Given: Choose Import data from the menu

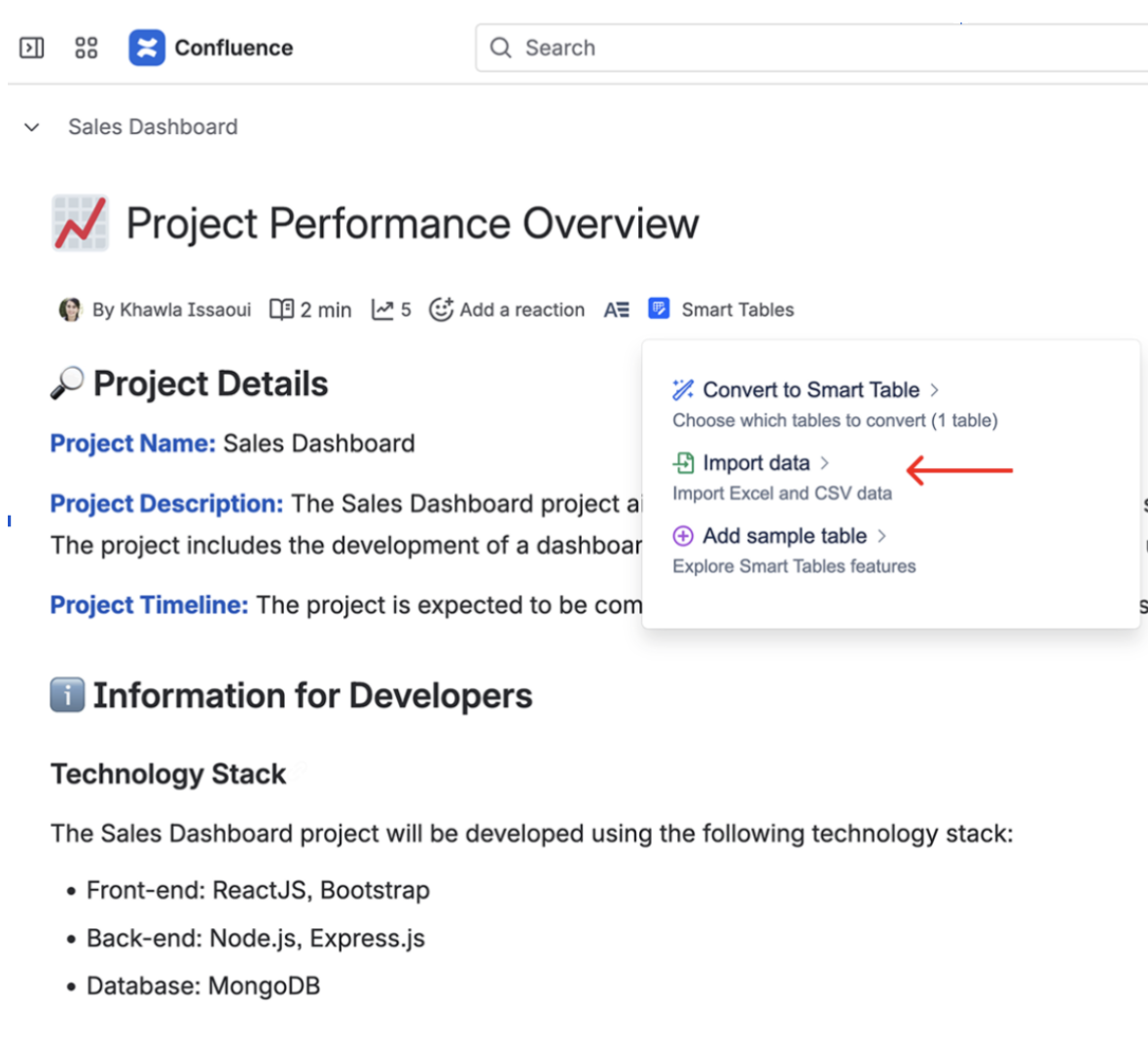Looking at the screenshot, I should click(x=756, y=463).
